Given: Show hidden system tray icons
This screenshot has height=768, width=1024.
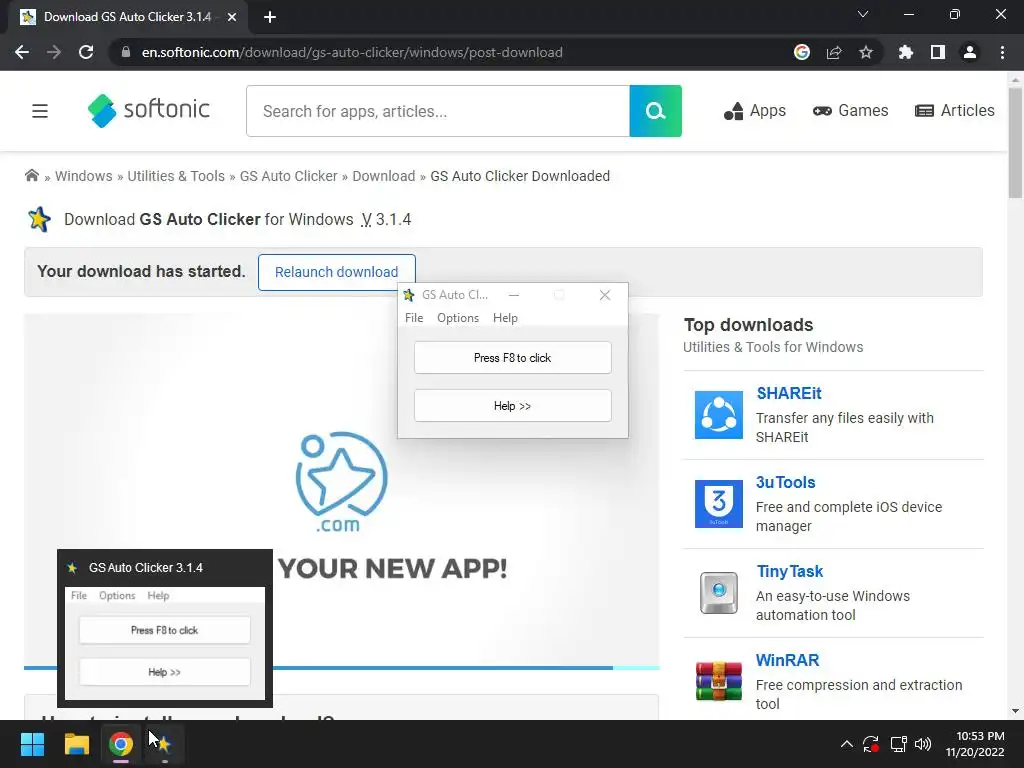Looking at the screenshot, I should (x=846, y=744).
